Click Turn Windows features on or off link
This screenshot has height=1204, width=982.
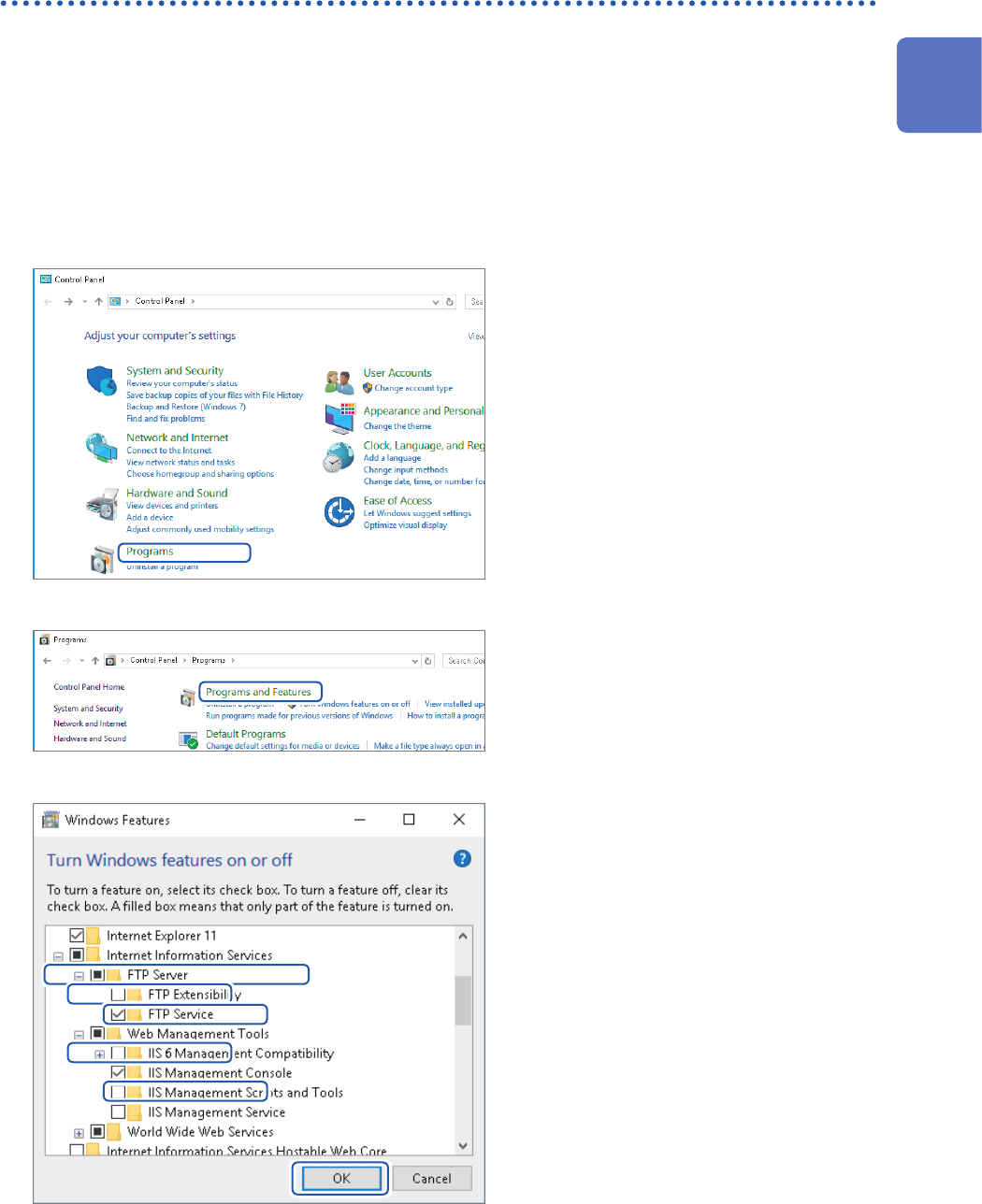pos(354,704)
